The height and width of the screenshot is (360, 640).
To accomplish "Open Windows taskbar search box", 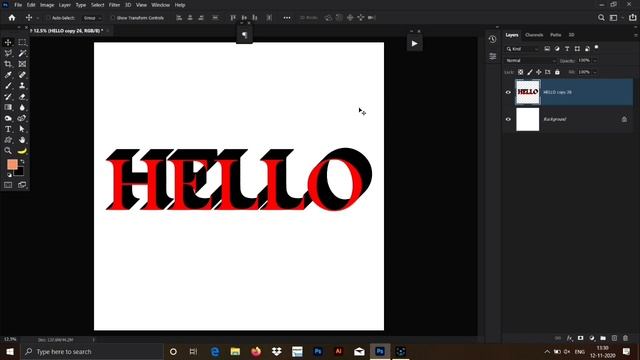I will (92, 351).
